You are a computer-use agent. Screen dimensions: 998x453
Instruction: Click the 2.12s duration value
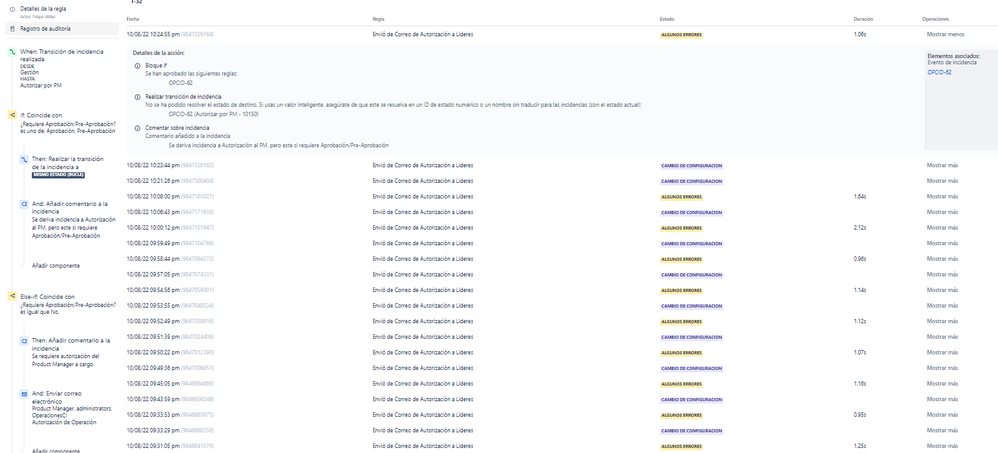pos(859,228)
